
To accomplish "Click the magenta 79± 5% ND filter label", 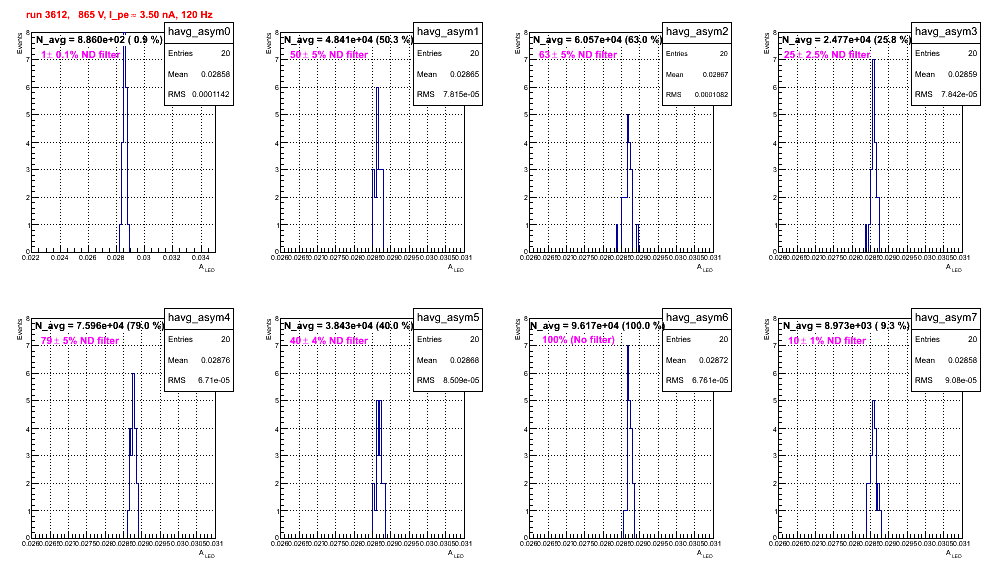I will coord(80,341).
